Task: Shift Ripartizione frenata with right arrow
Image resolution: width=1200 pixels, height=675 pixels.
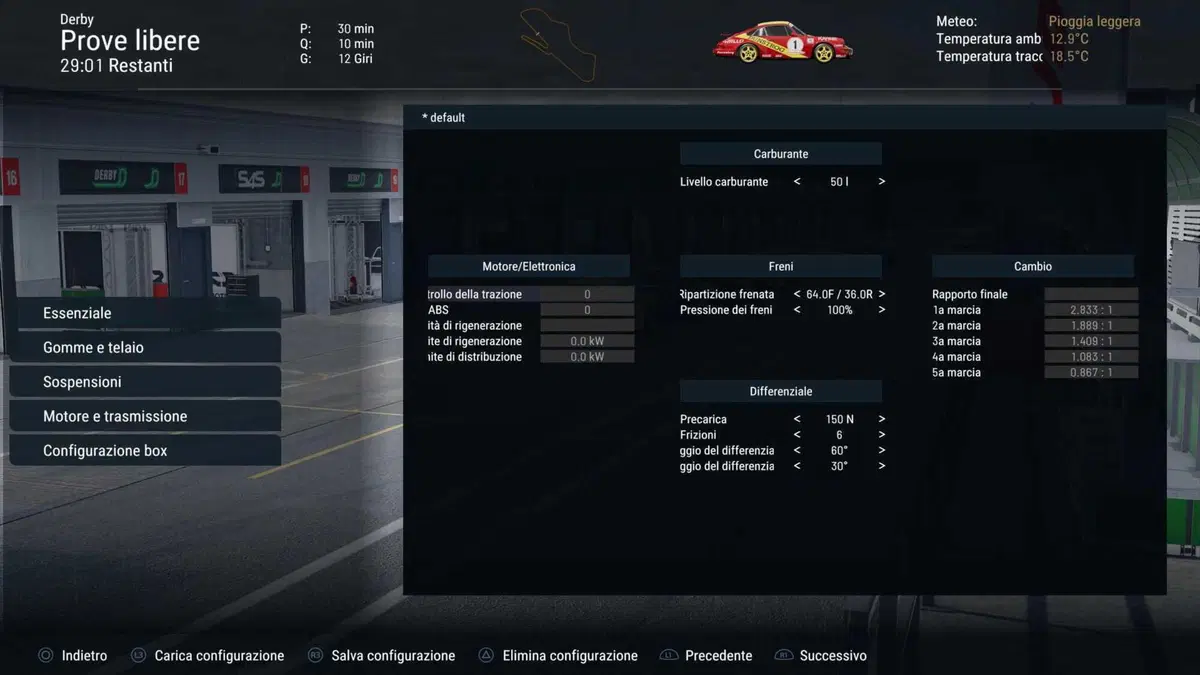Action: (881, 295)
